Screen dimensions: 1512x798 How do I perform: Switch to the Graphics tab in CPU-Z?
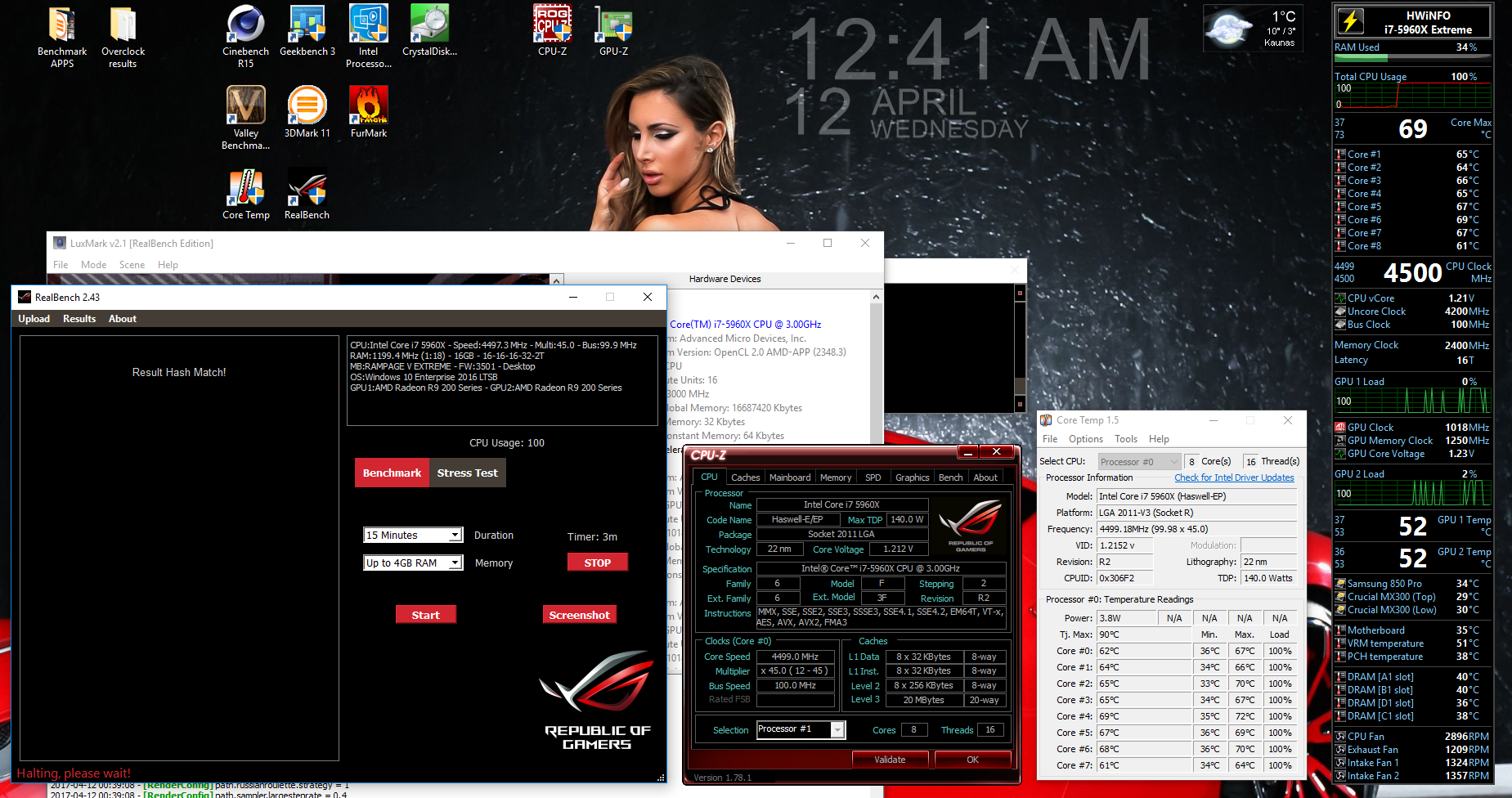(912, 477)
